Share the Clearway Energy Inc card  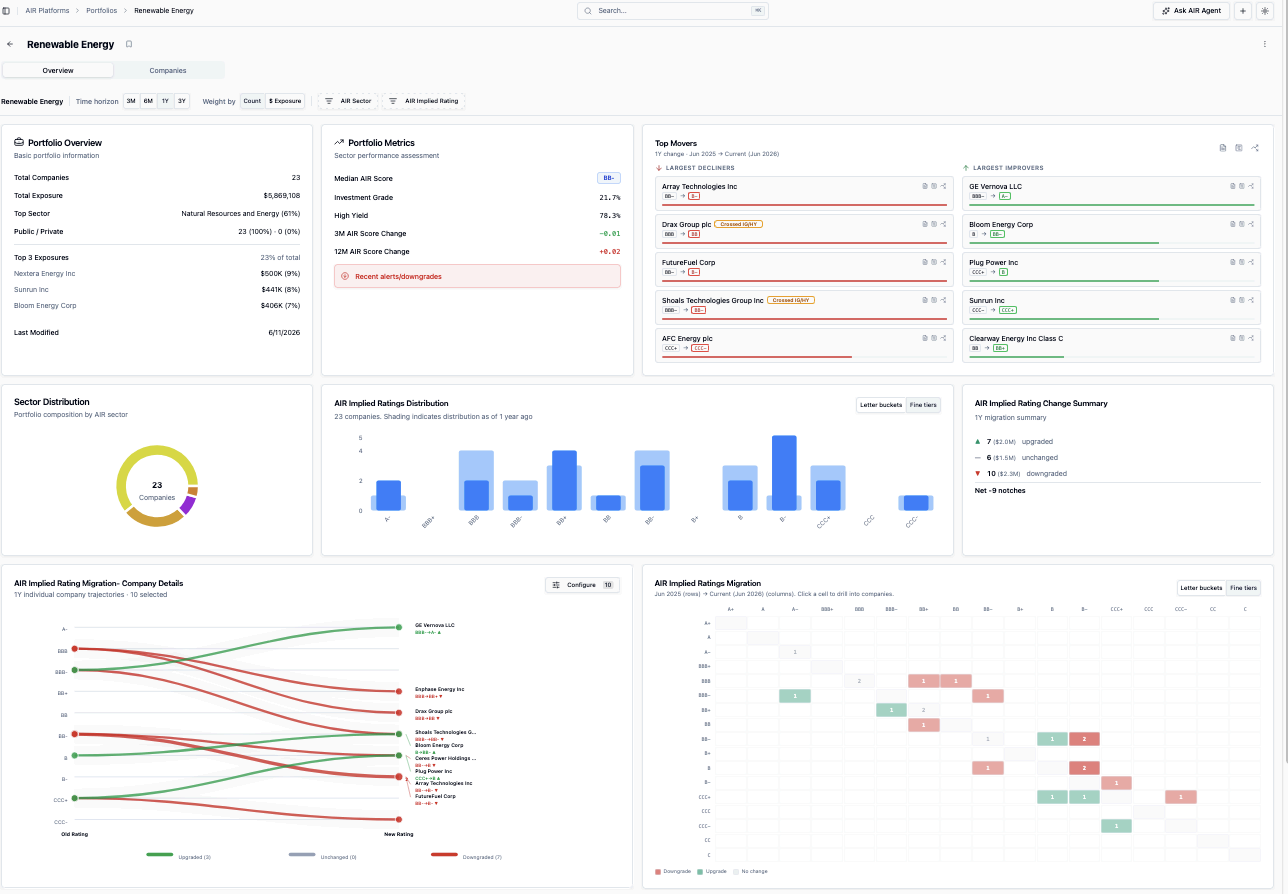1251,338
